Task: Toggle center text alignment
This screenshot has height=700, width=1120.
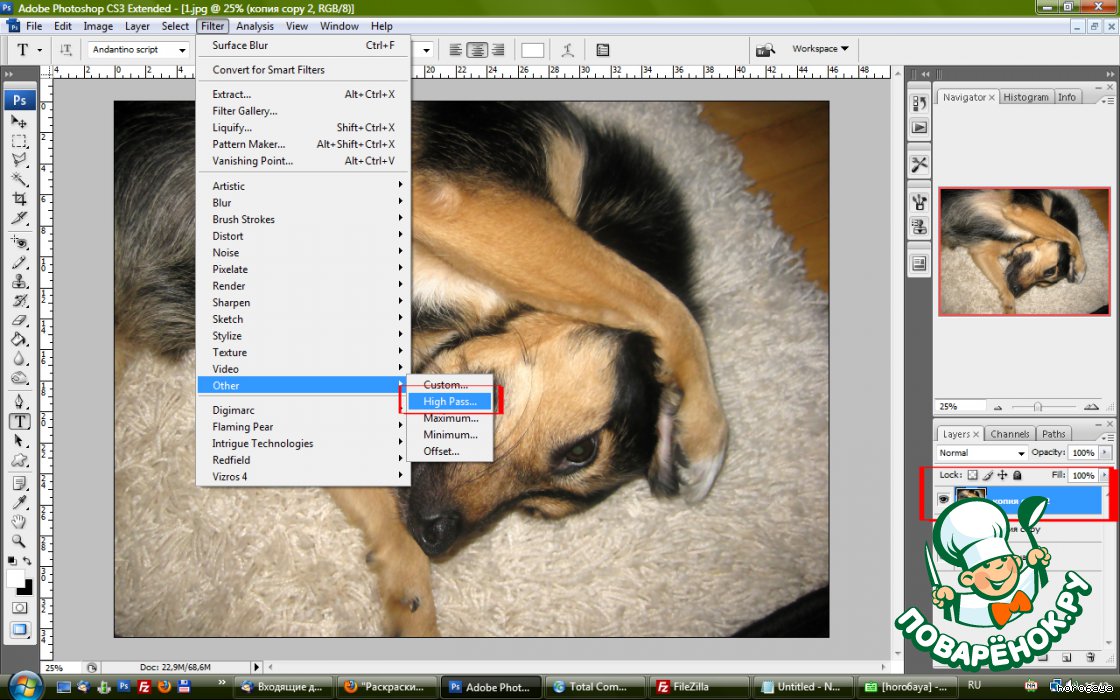Action: [477, 50]
